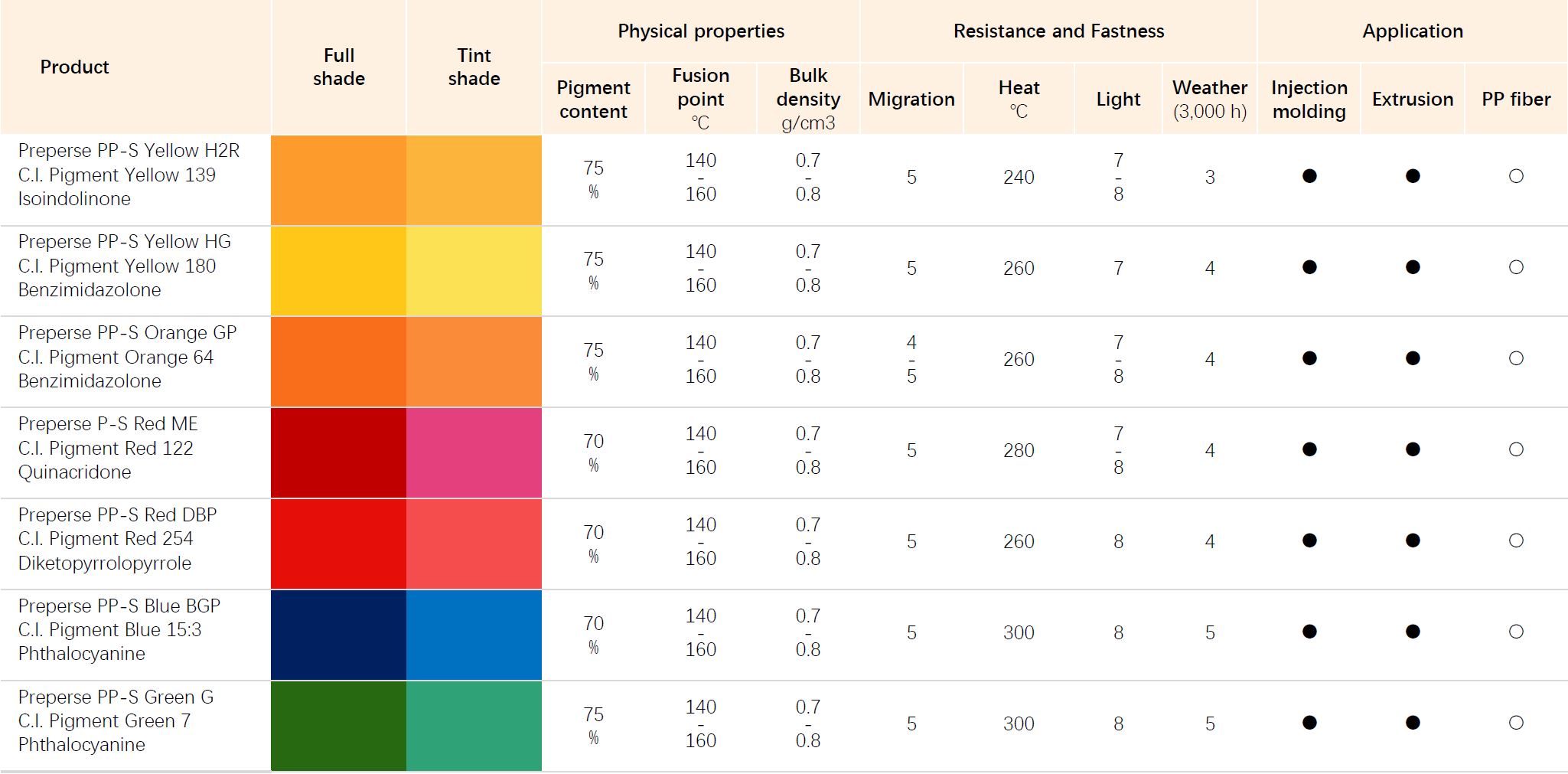
Task: Select the Red DBP full shade swatch
Action: pyautogui.click(x=338, y=544)
